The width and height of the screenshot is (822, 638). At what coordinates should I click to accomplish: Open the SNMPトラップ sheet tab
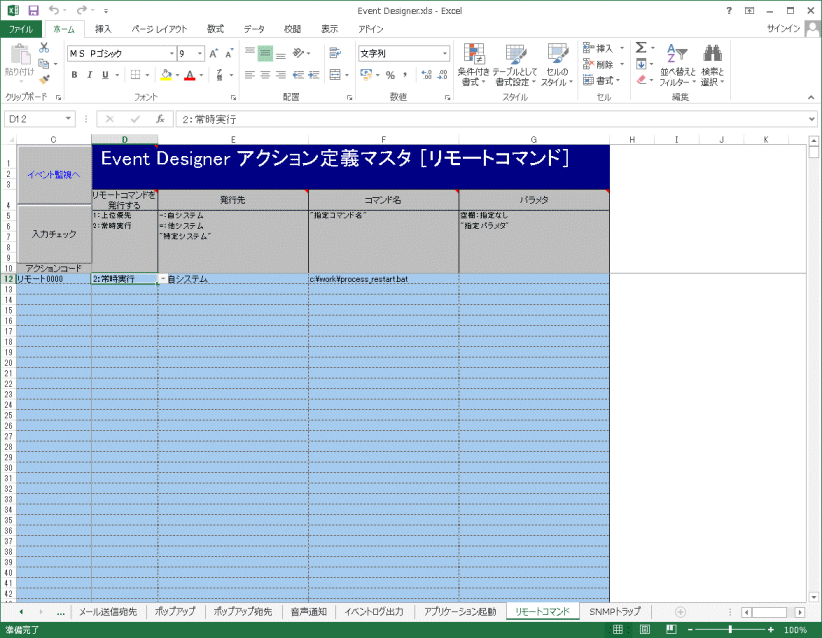pos(615,612)
